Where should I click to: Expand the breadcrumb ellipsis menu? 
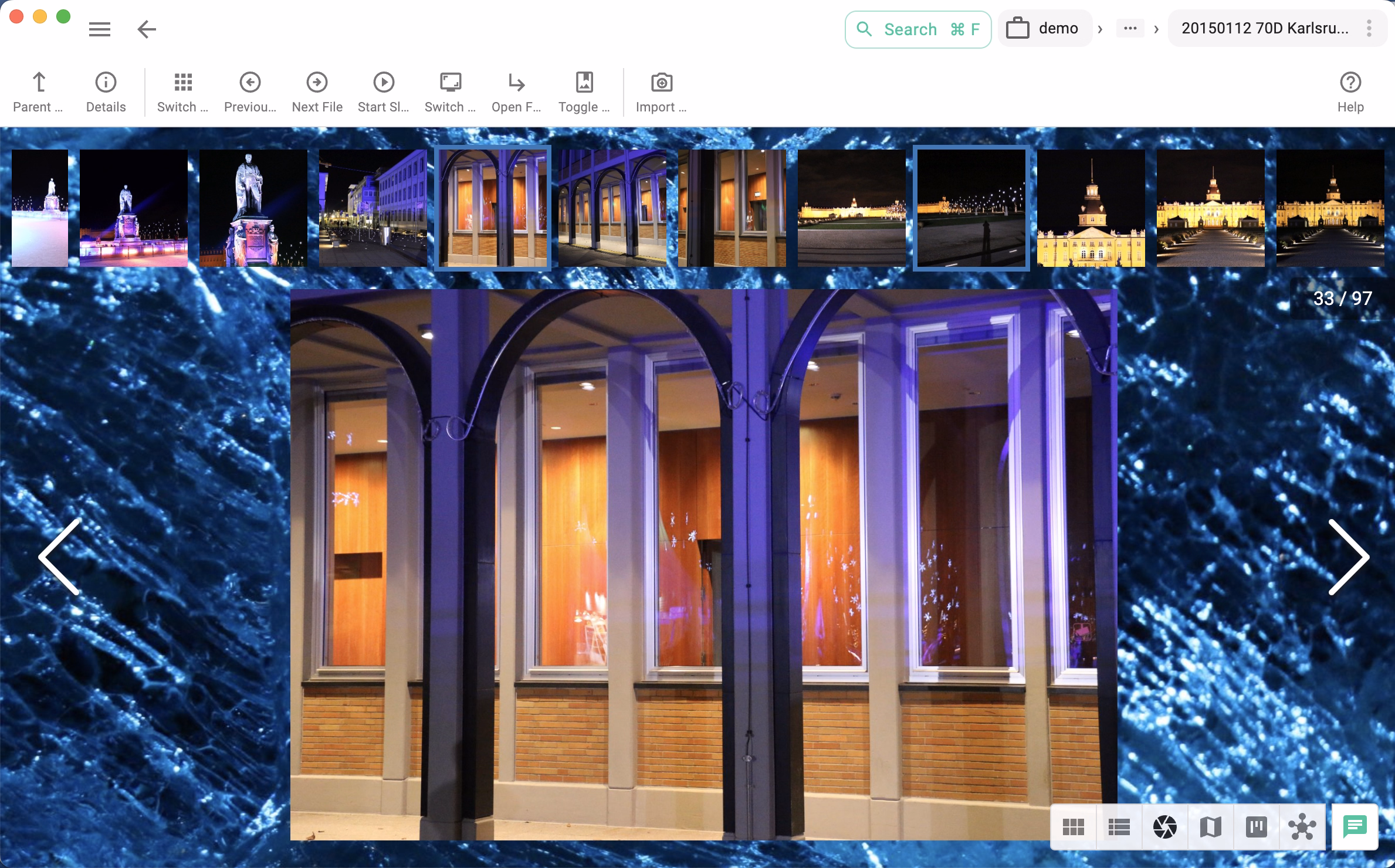pos(1129,28)
